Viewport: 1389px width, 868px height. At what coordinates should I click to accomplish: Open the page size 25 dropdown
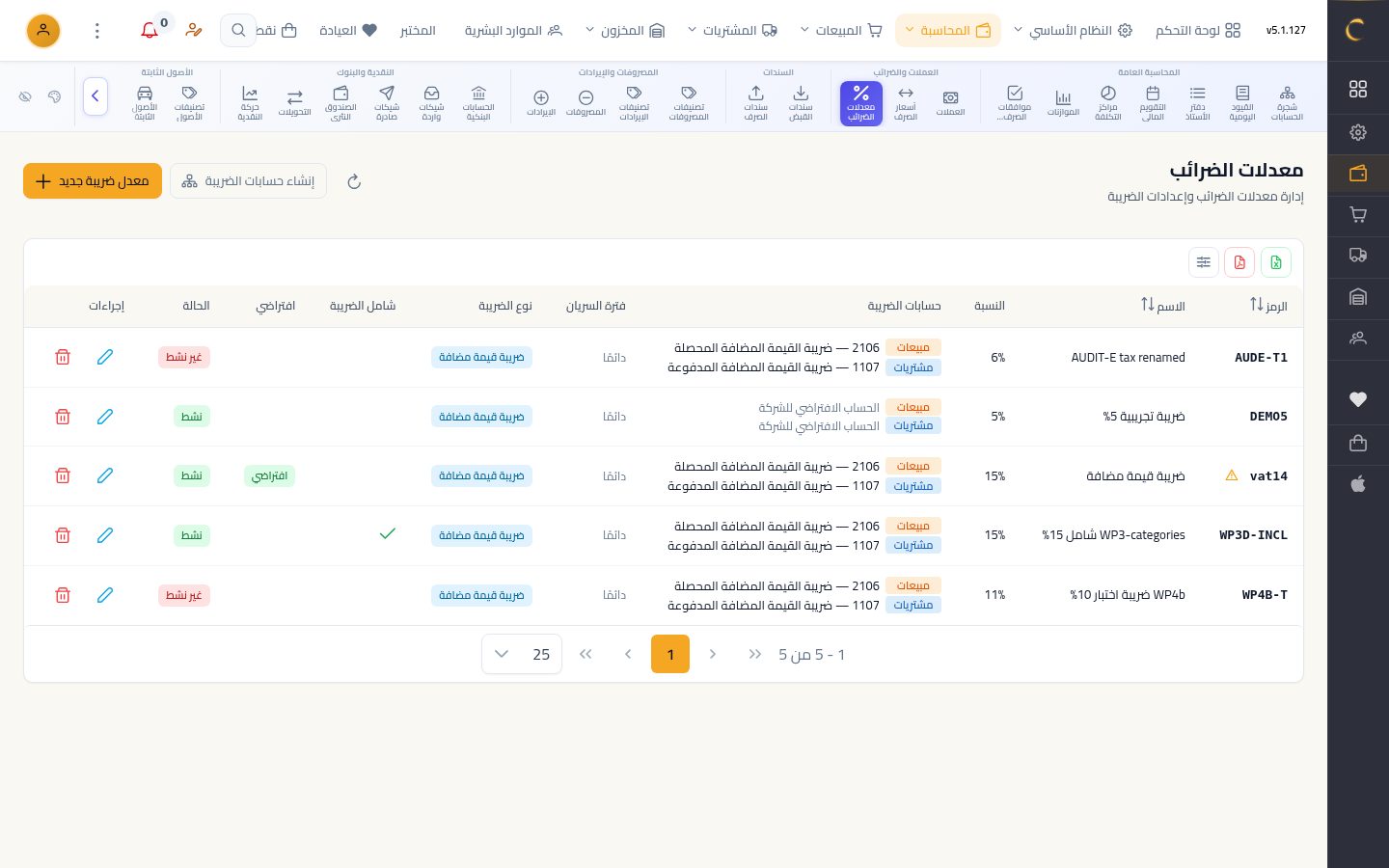tap(521, 654)
